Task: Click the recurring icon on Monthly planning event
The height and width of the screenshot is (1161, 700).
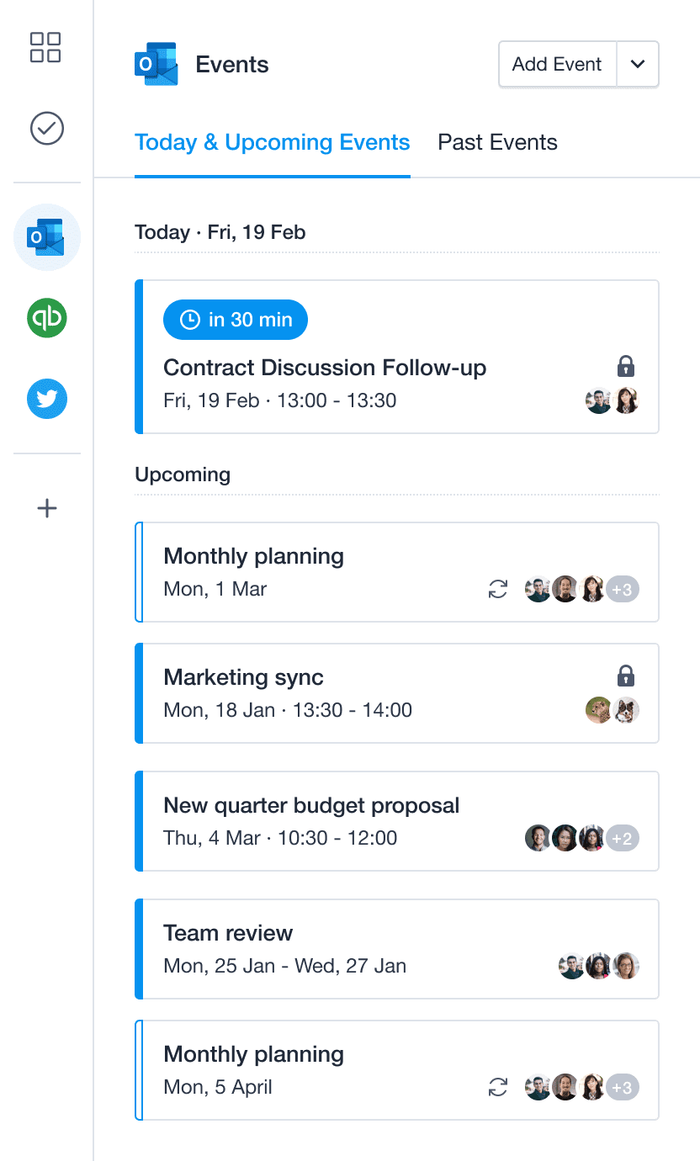Action: (x=497, y=589)
